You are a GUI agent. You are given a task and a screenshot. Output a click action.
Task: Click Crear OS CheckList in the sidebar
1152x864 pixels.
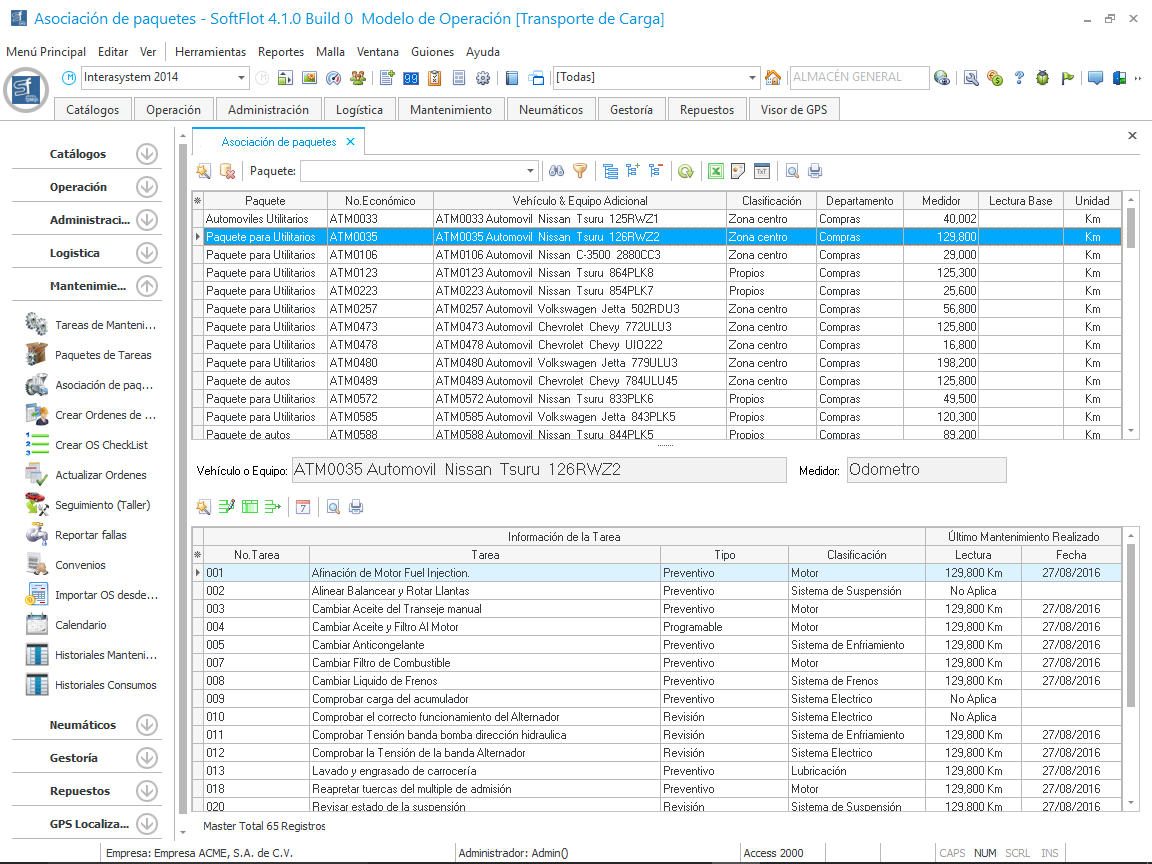coord(101,445)
